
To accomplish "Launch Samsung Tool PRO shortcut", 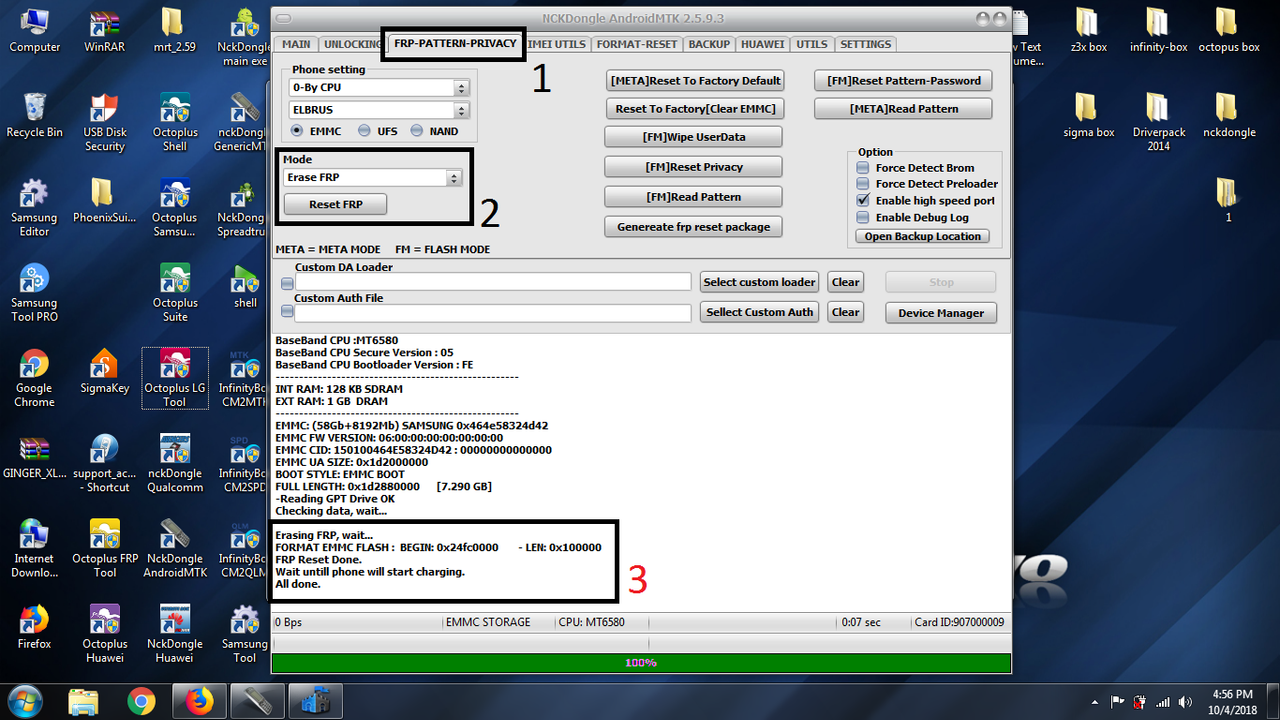I will 34,293.
